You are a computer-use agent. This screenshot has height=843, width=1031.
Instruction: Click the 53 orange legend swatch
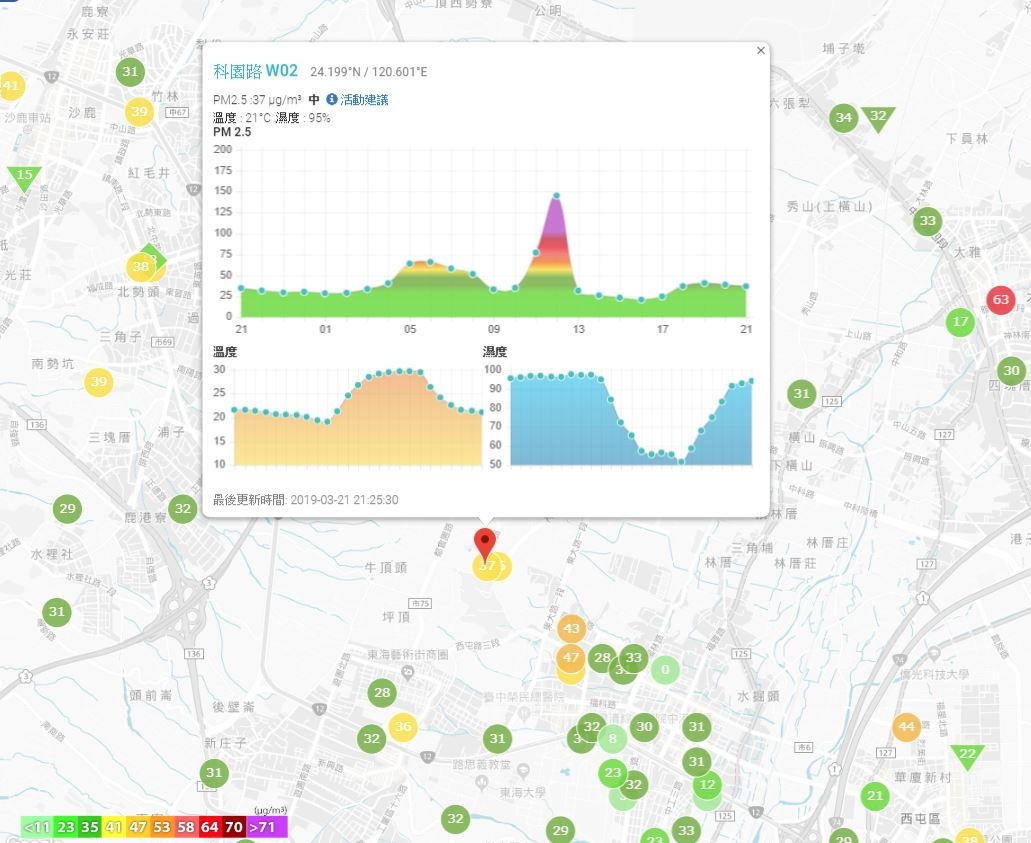162,827
